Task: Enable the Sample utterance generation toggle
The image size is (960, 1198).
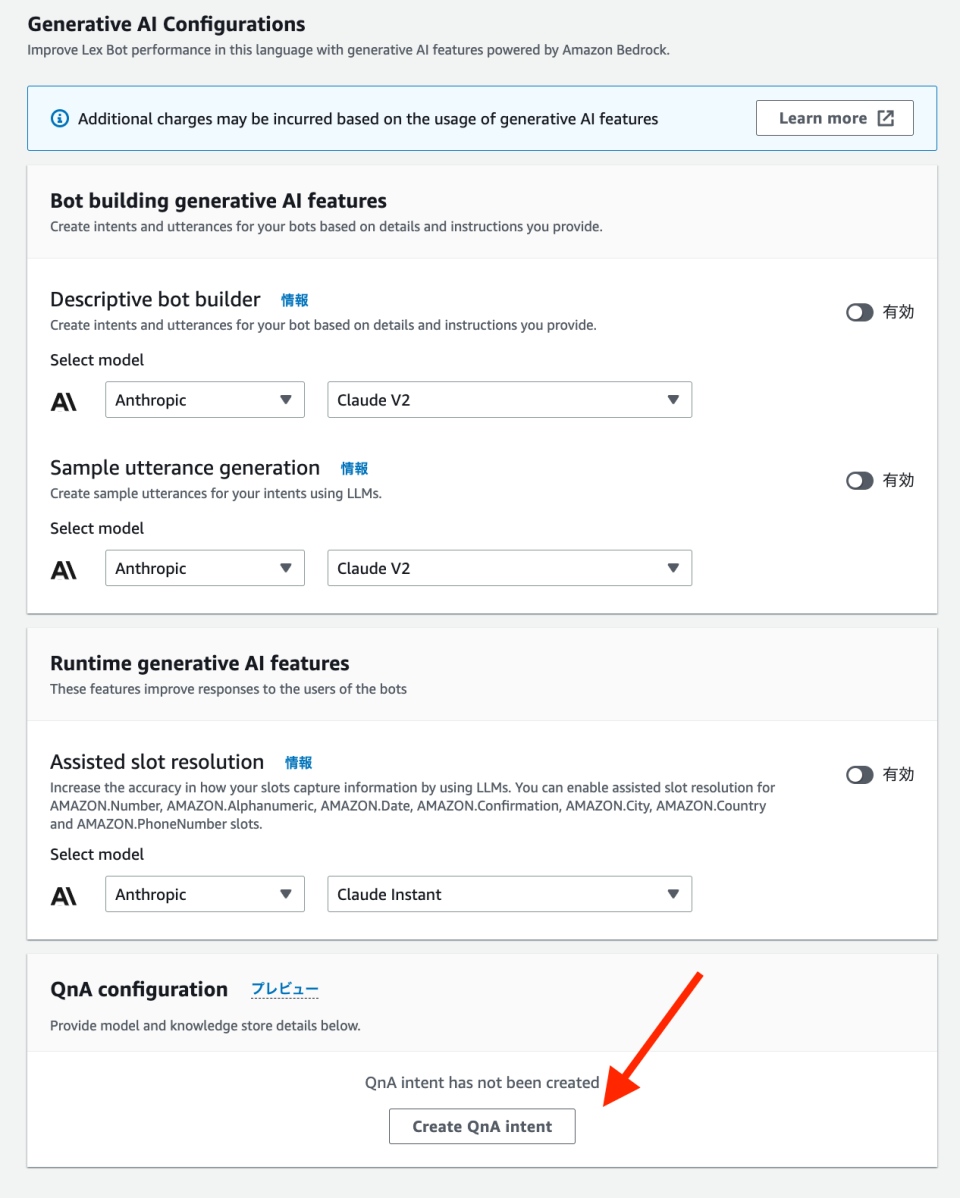Action: click(x=859, y=480)
